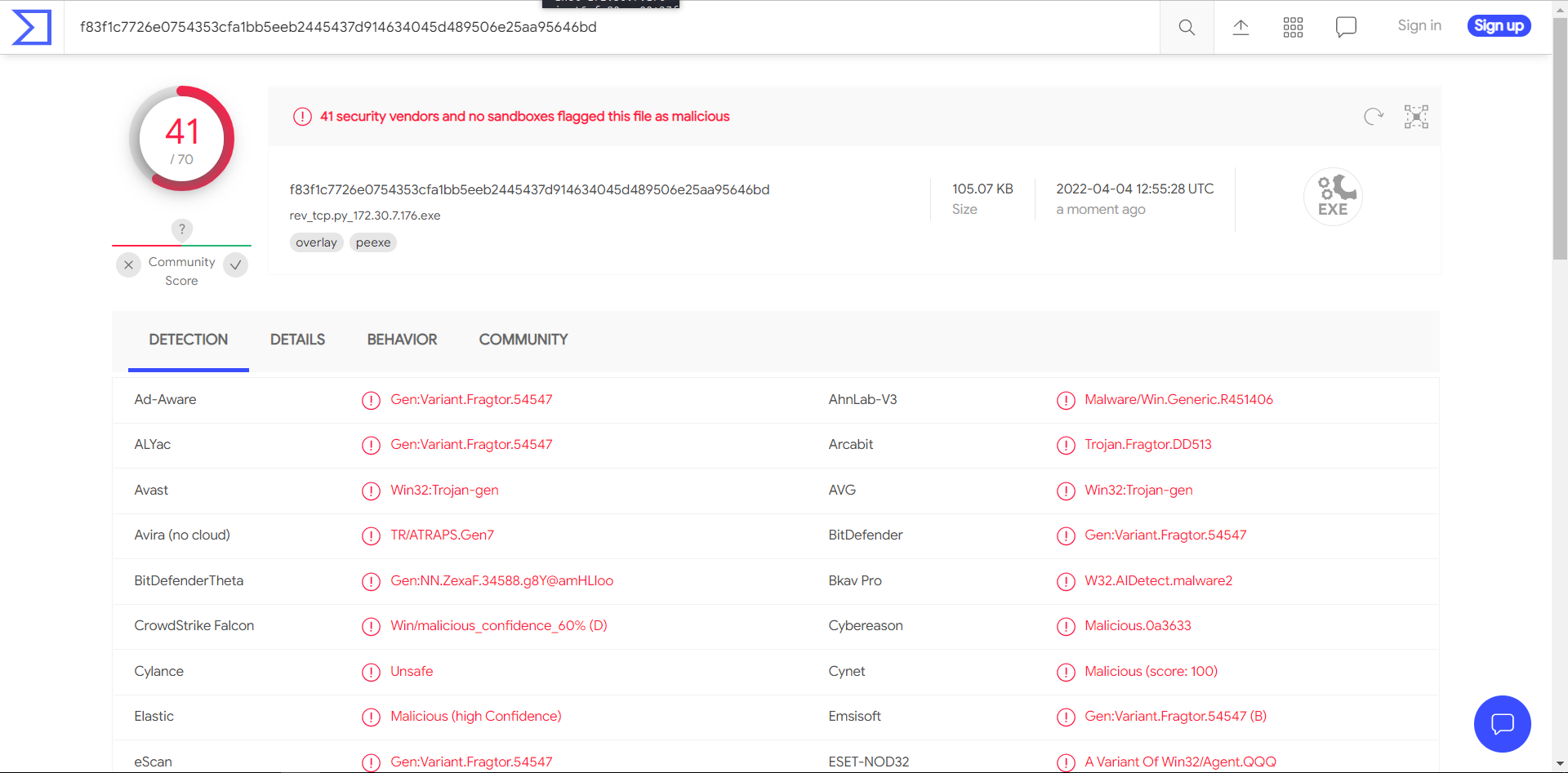Switch to the DETAILS tab

(x=297, y=340)
